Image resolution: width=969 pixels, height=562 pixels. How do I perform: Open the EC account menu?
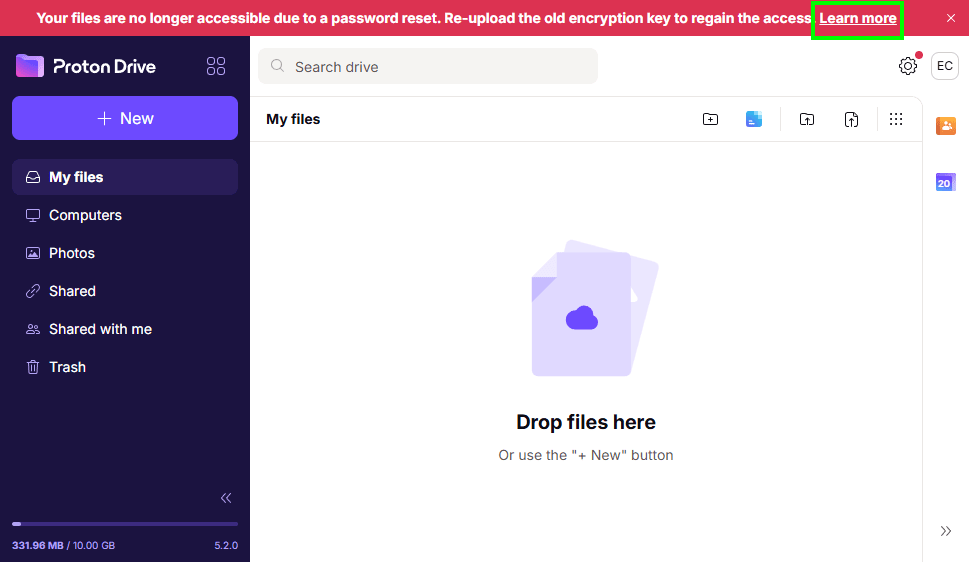[x=945, y=66]
